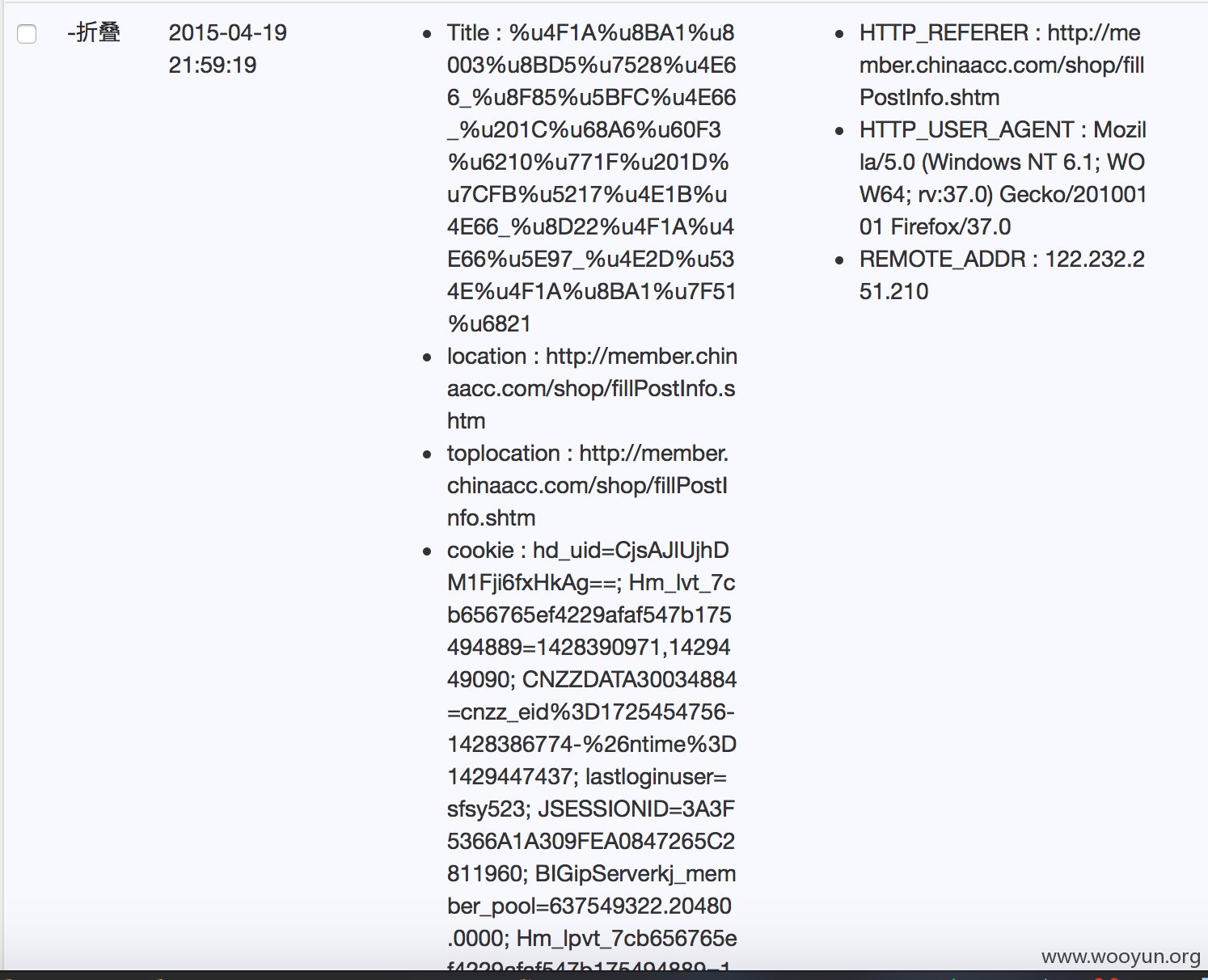Click the location URL entry
The image size is (1208, 980).
[x=592, y=388]
